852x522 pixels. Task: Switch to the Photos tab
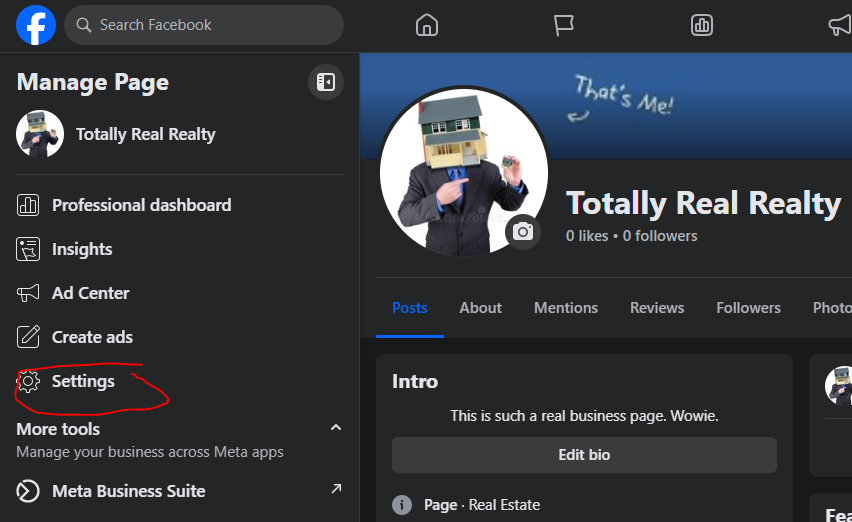832,308
